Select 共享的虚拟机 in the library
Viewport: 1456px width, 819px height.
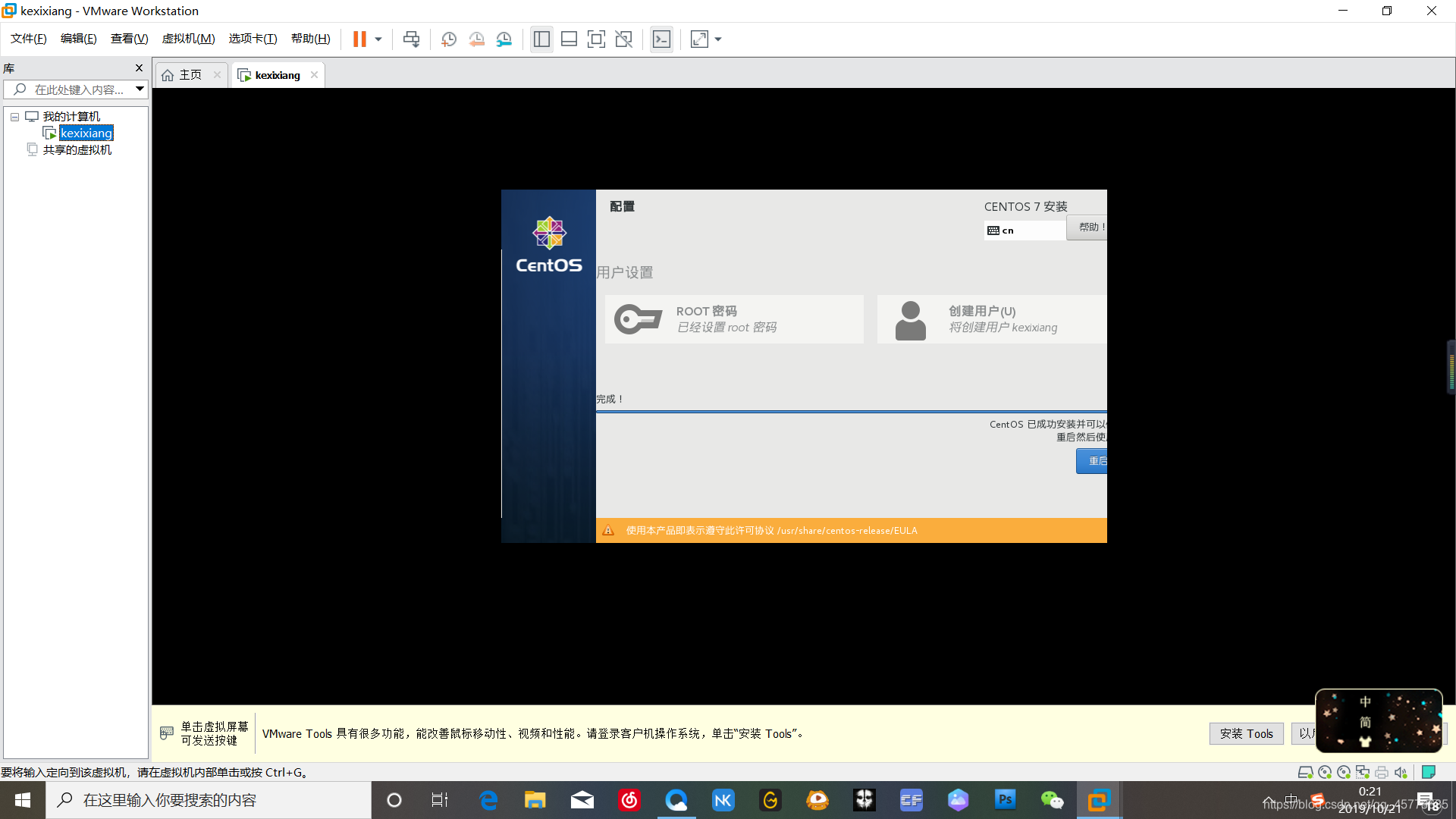pyautogui.click(x=77, y=150)
